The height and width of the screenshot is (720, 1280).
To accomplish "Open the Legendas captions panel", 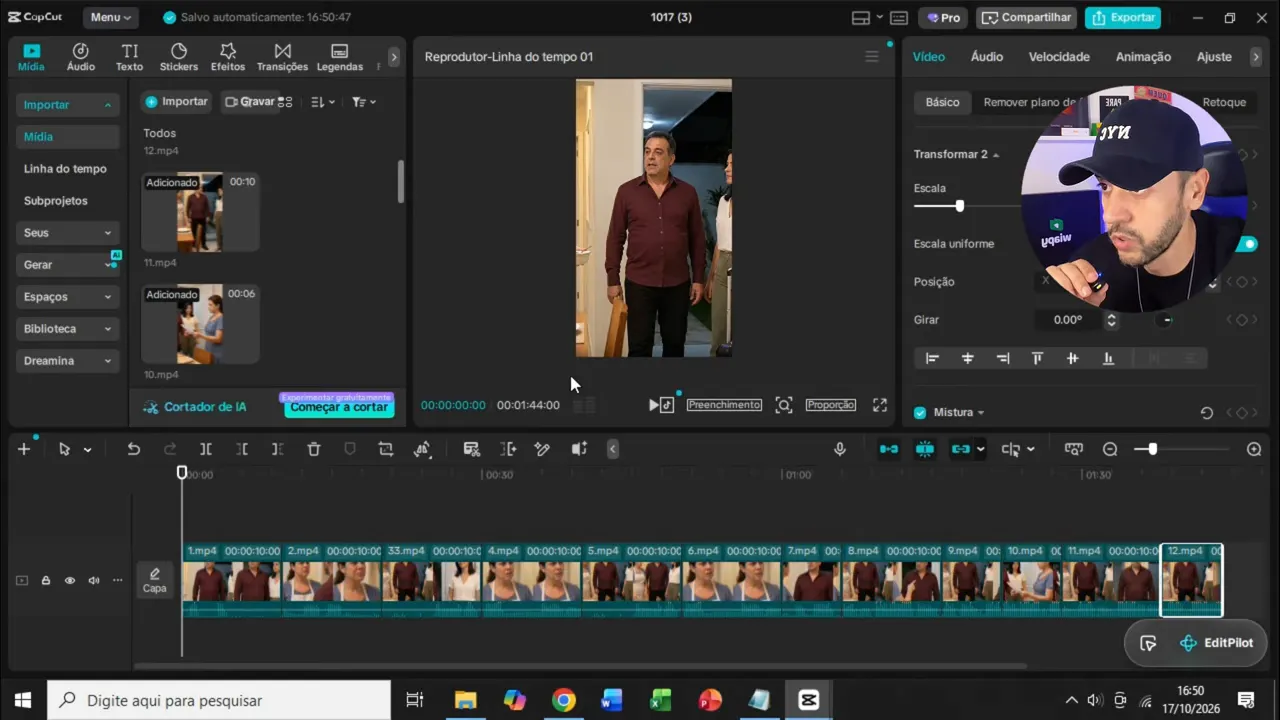I will 340,57.
